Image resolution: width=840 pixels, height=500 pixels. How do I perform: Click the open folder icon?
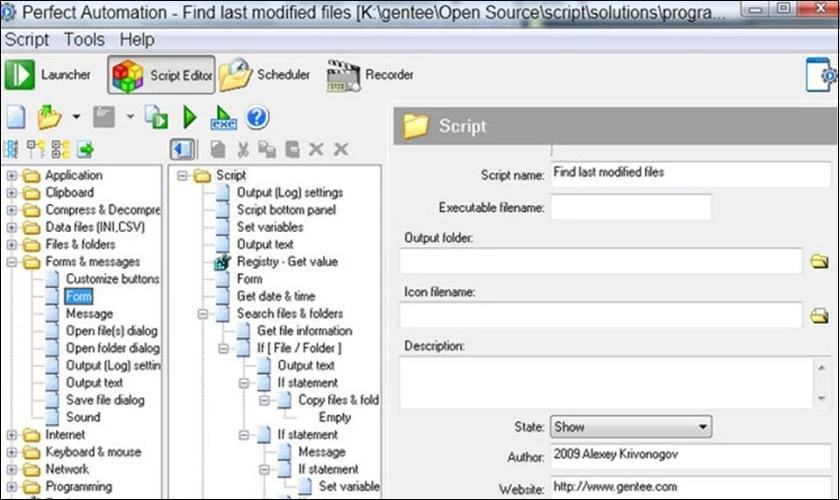49,117
